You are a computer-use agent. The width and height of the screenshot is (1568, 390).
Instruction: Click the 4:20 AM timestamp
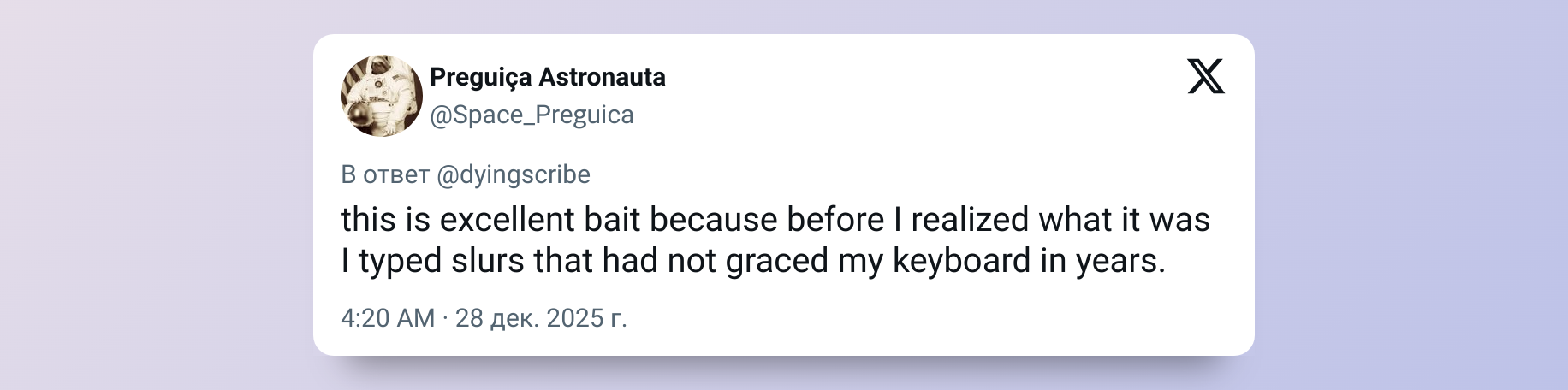pyautogui.click(x=388, y=318)
